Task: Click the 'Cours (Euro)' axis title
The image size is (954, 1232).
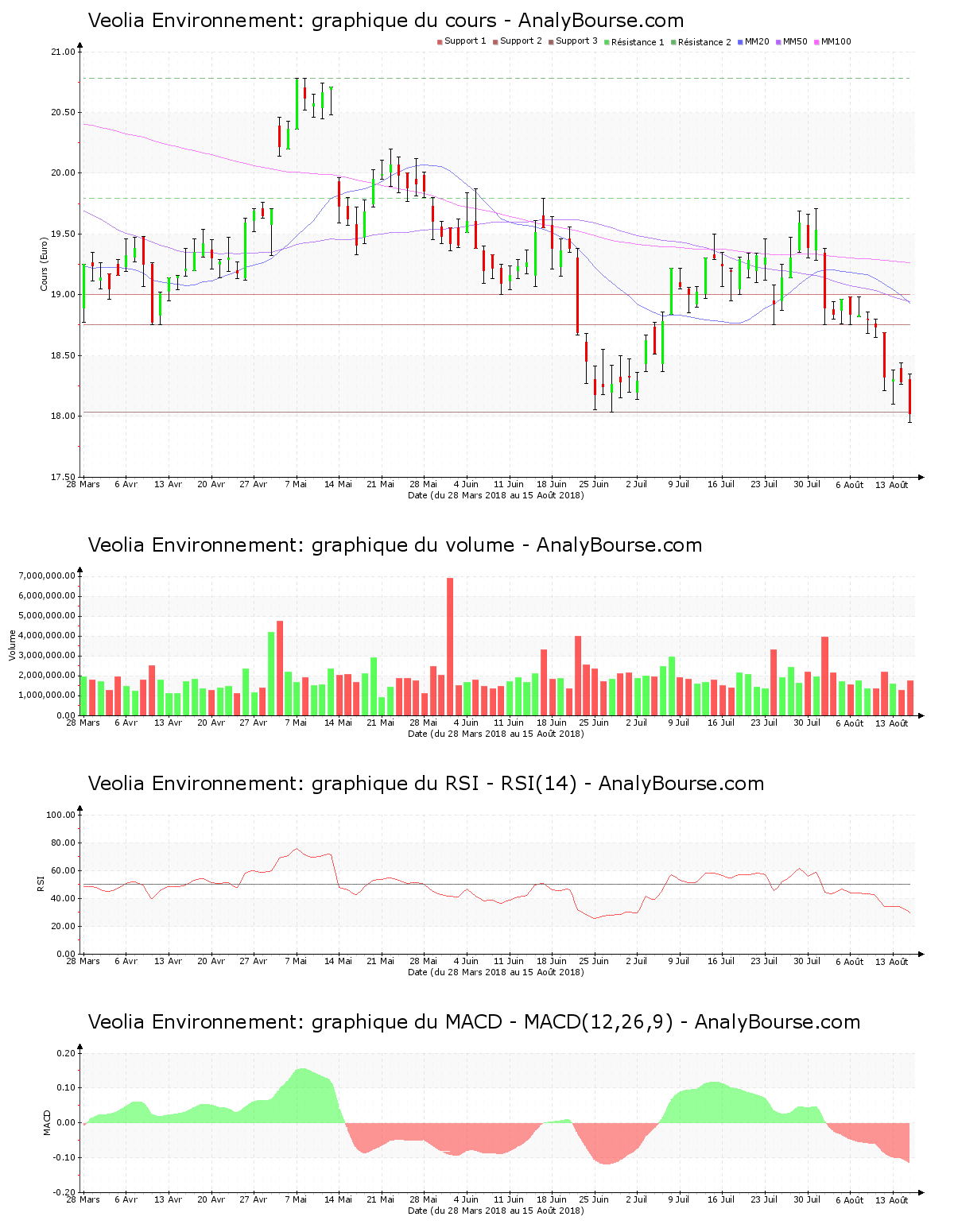Action: tap(45, 265)
